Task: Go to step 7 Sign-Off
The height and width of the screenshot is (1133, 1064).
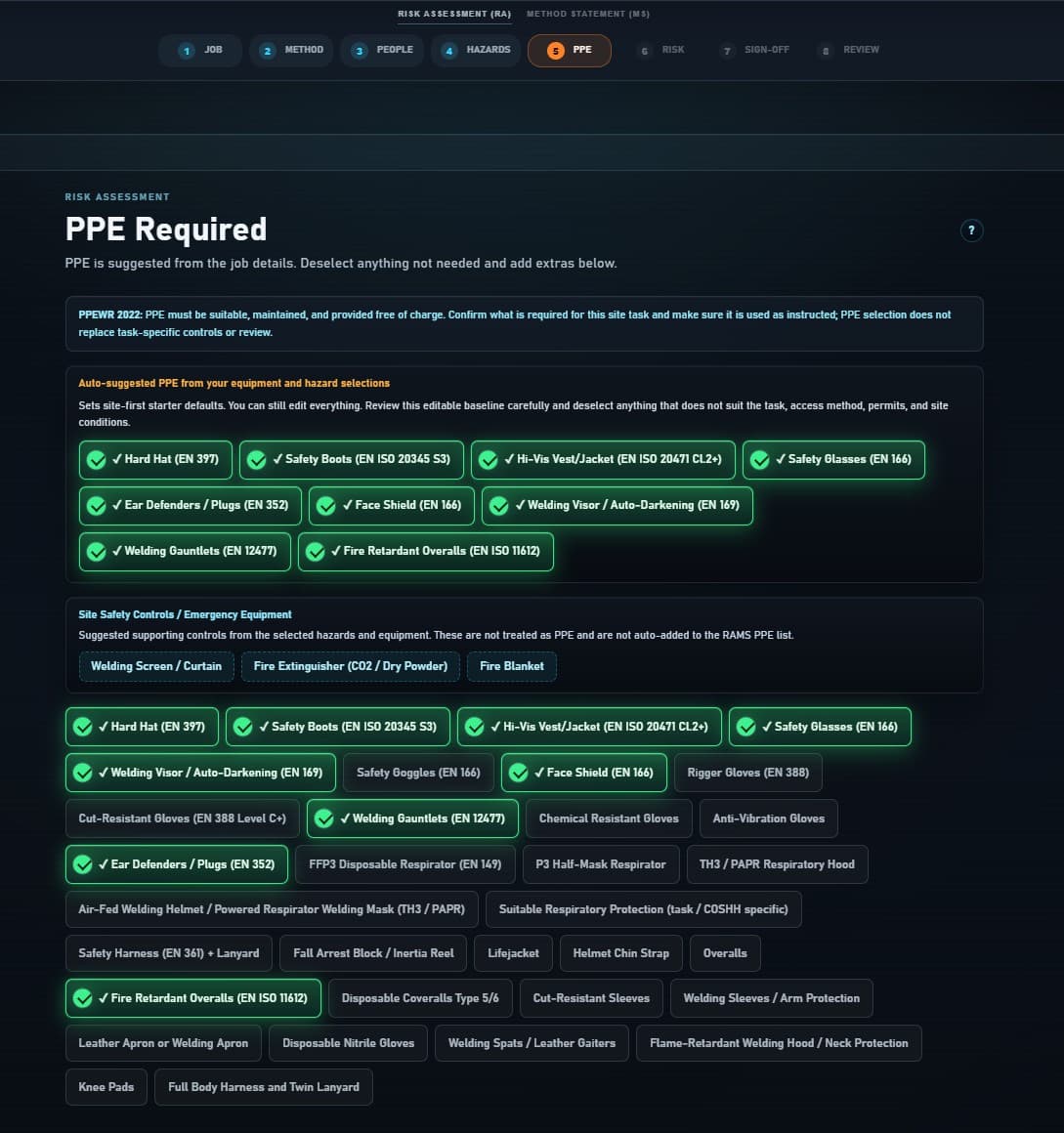Action: 754,51
